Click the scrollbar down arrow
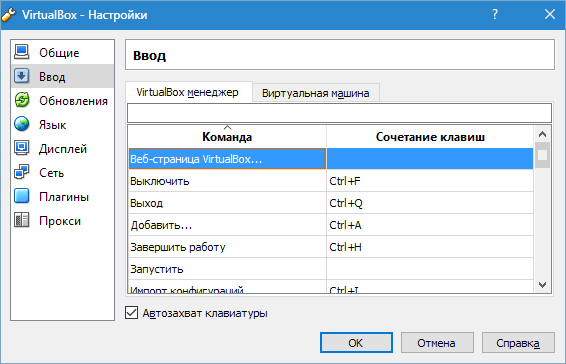 click(542, 285)
